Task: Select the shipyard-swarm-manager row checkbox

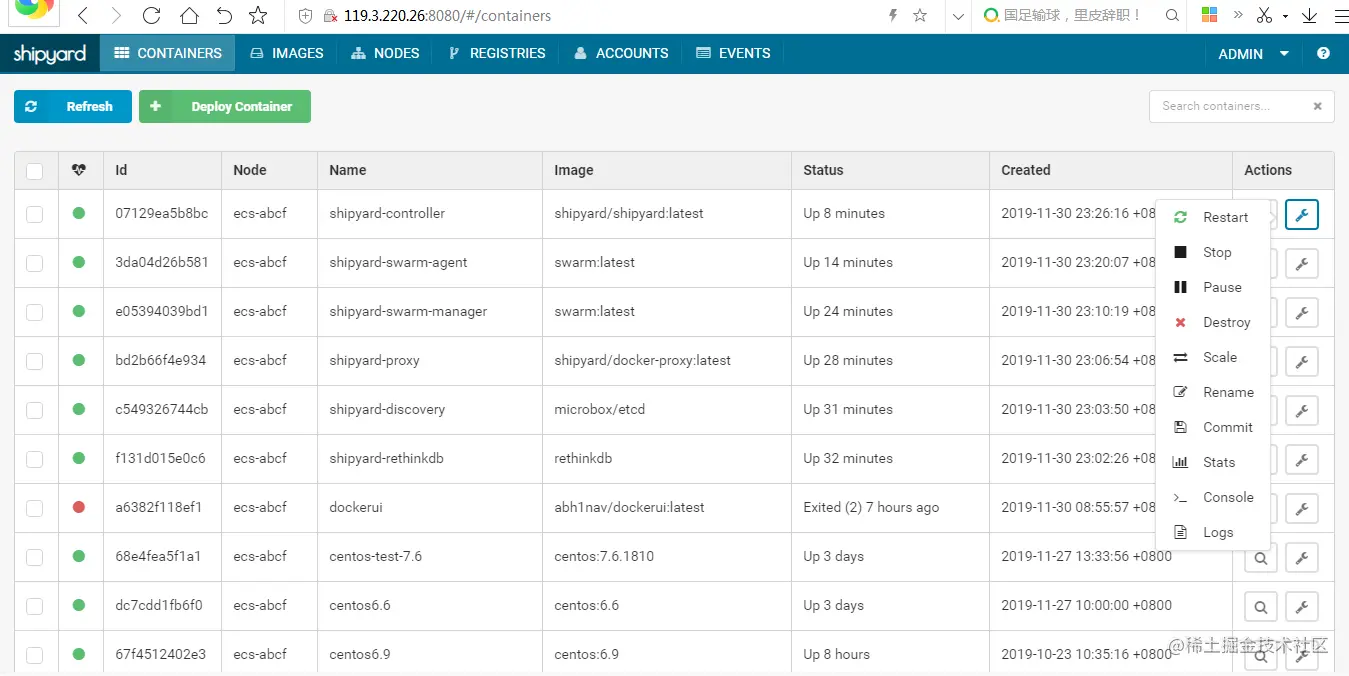Action: click(x=35, y=312)
